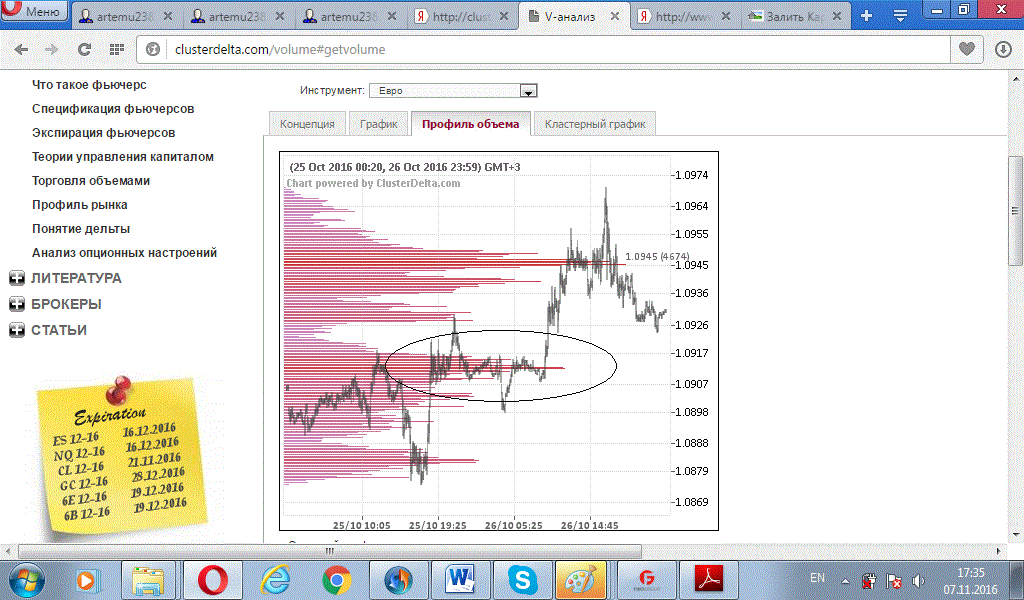Screen dimensions: 1024x600
Task: Open link Теории управления капиталом
Action: tap(123, 157)
